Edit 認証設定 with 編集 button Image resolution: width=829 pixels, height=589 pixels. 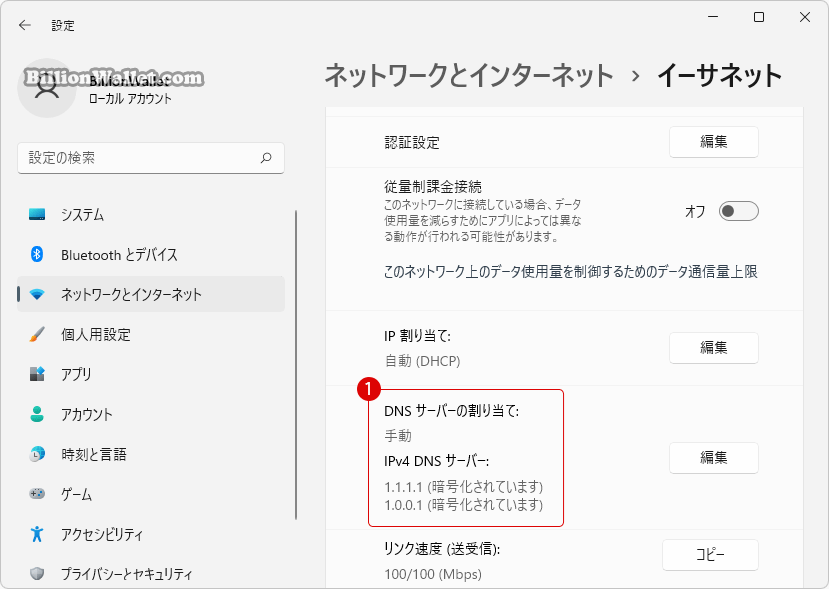714,142
